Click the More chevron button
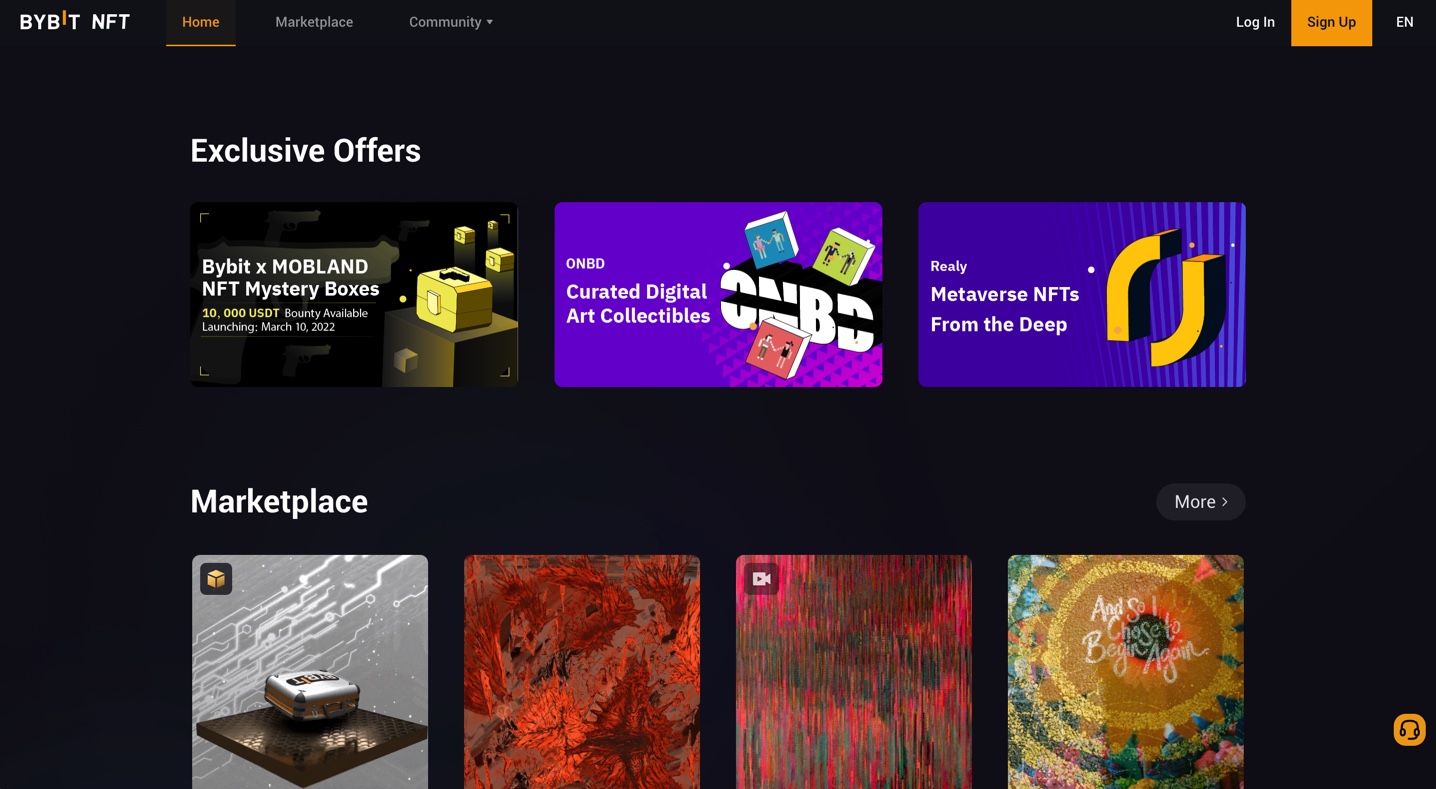Image resolution: width=1436 pixels, height=789 pixels. tap(1200, 502)
